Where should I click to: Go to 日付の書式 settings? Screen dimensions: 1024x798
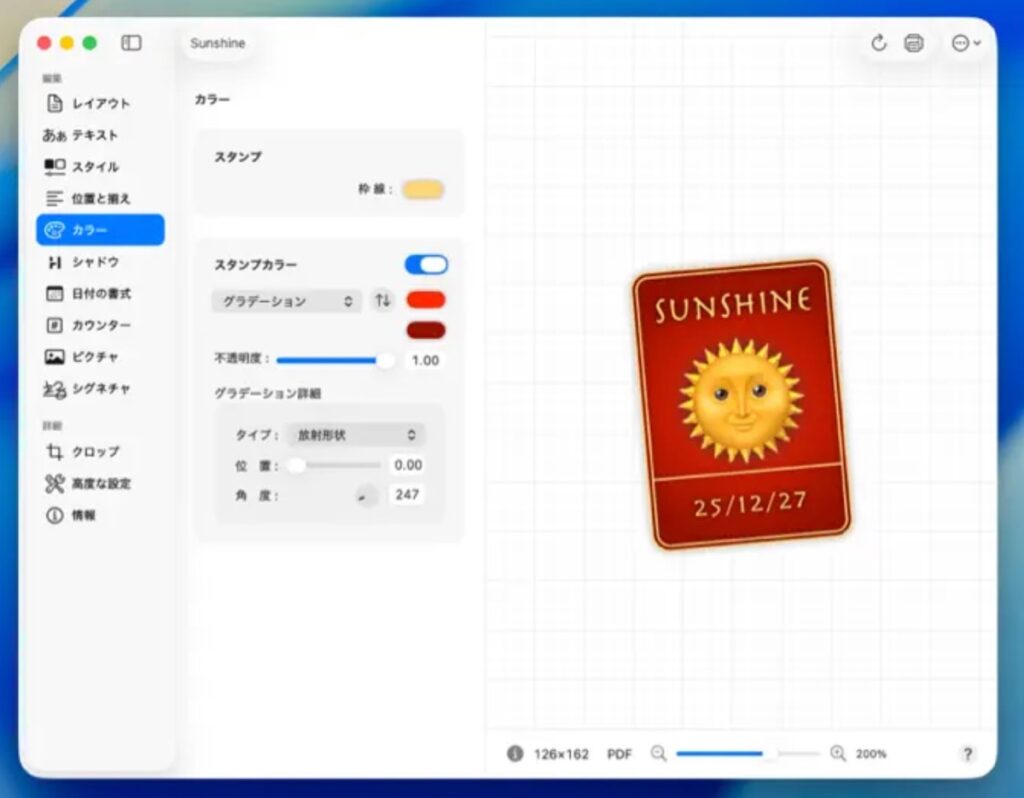(x=100, y=294)
